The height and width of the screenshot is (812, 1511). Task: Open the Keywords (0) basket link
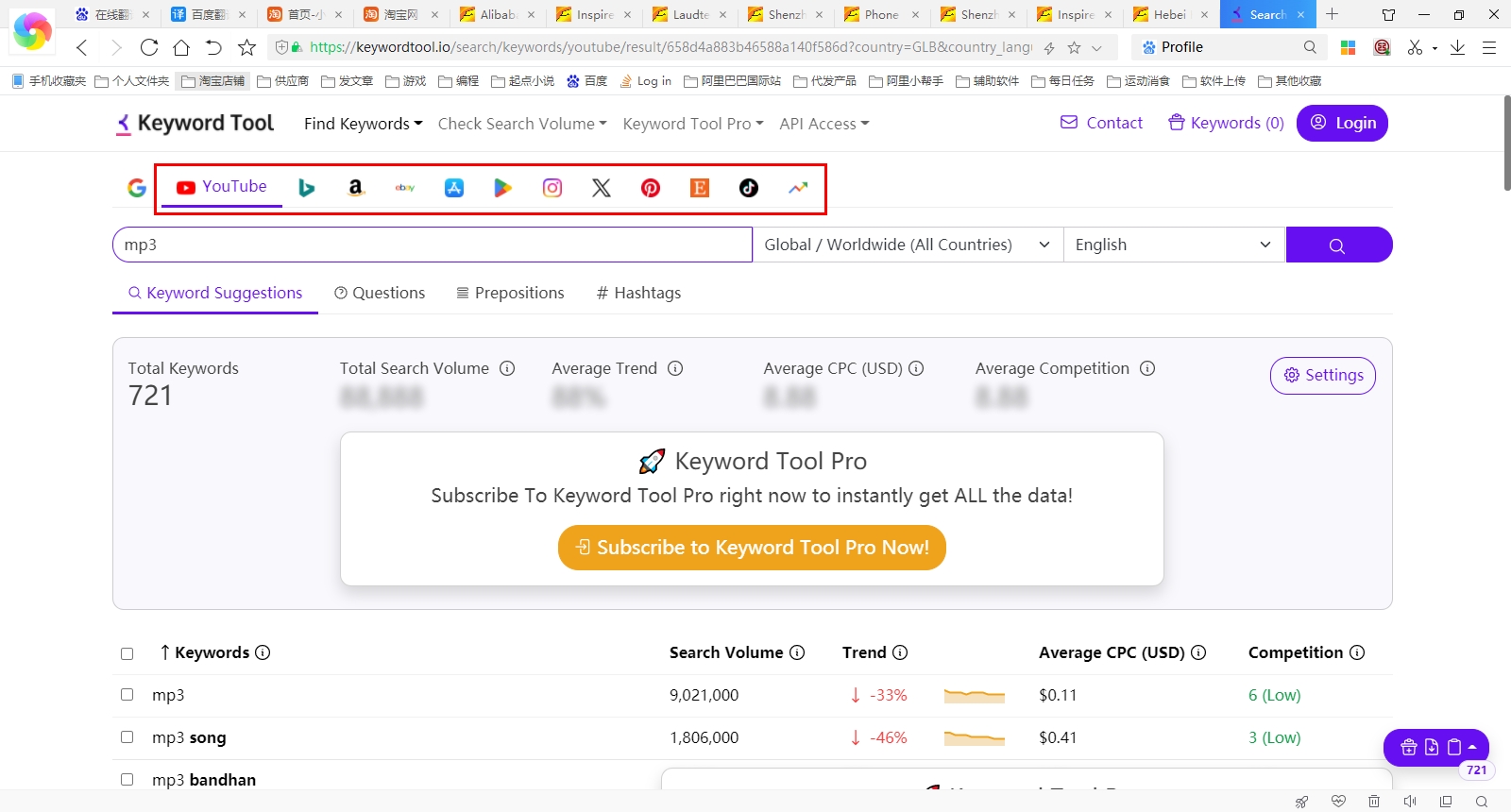(1226, 123)
